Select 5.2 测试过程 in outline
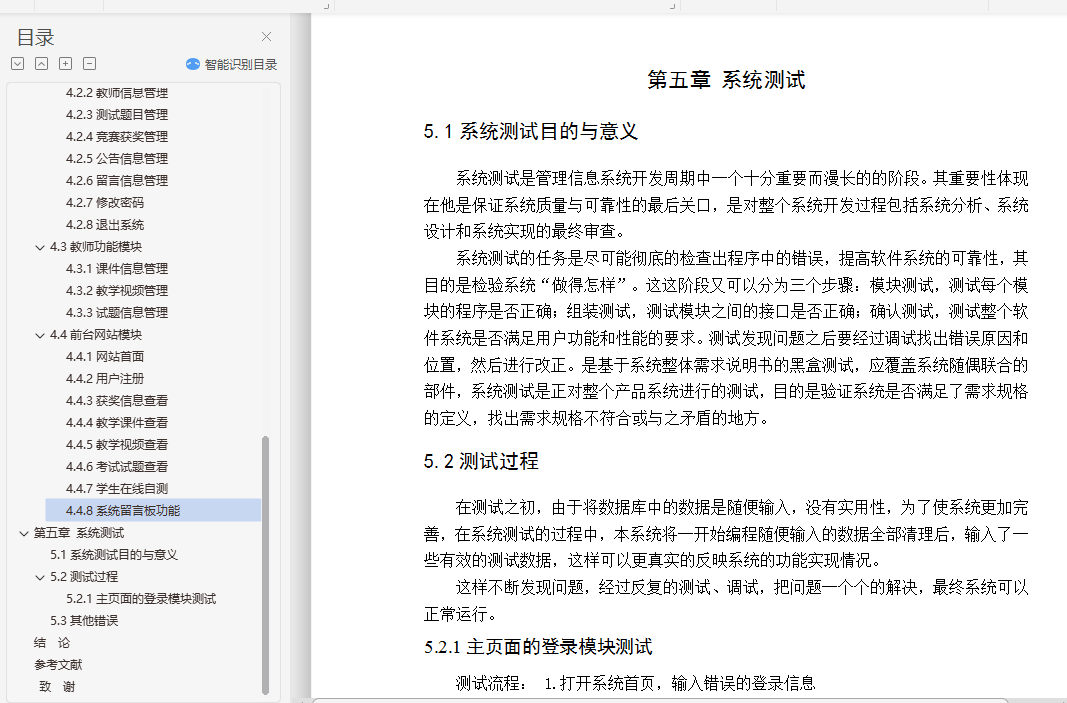The width and height of the screenshot is (1067, 703). 84,576
